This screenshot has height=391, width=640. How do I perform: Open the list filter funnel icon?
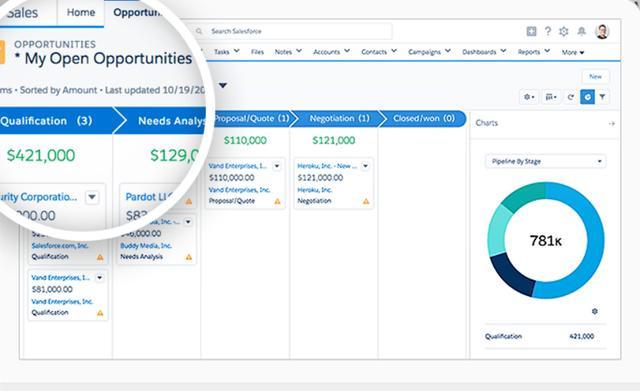point(602,97)
